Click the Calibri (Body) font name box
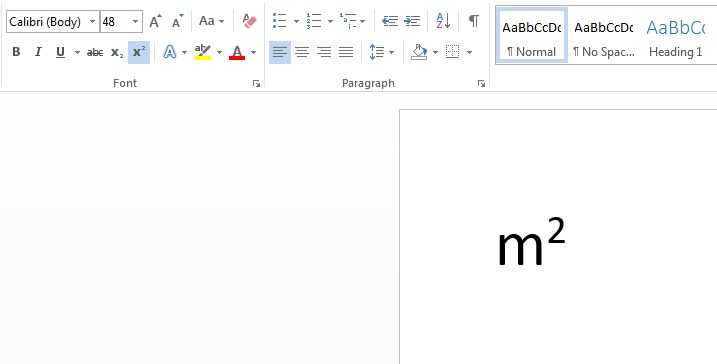The width and height of the screenshot is (717, 364). pyautogui.click(x=47, y=21)
